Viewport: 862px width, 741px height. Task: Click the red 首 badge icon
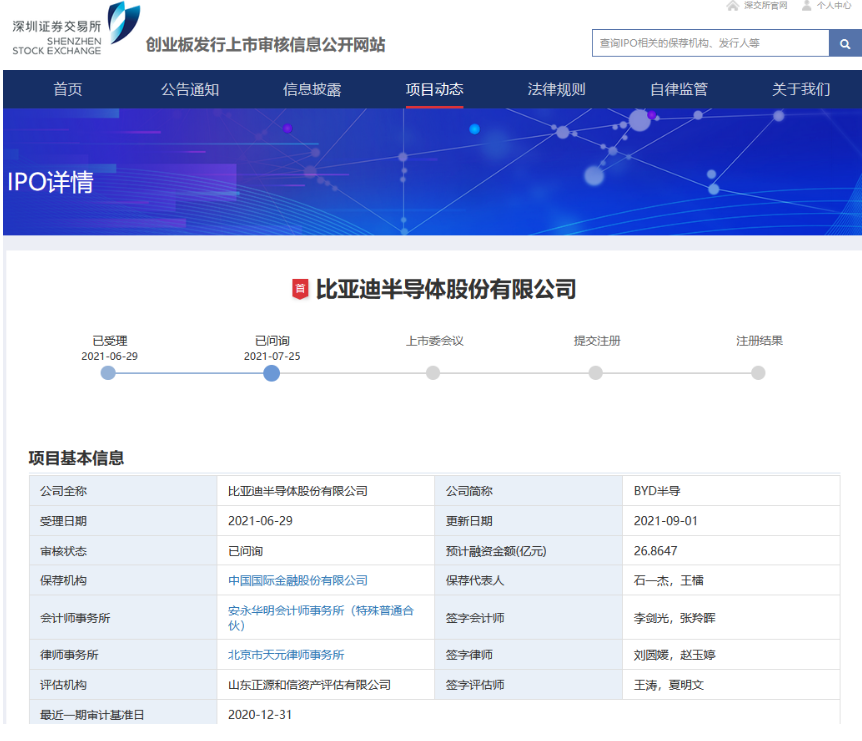[x=300, y=290]
